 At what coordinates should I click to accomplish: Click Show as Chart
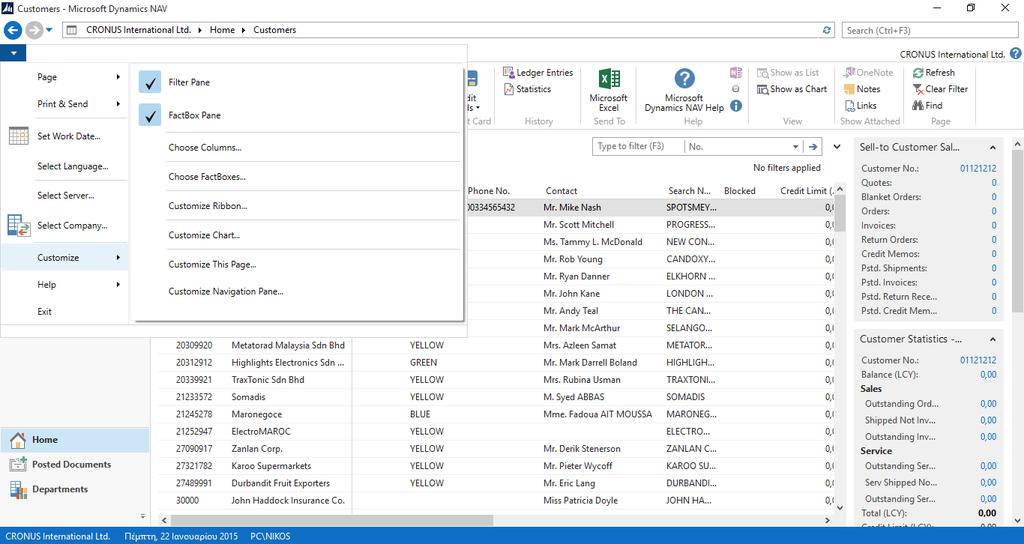(x=792, y=89)
